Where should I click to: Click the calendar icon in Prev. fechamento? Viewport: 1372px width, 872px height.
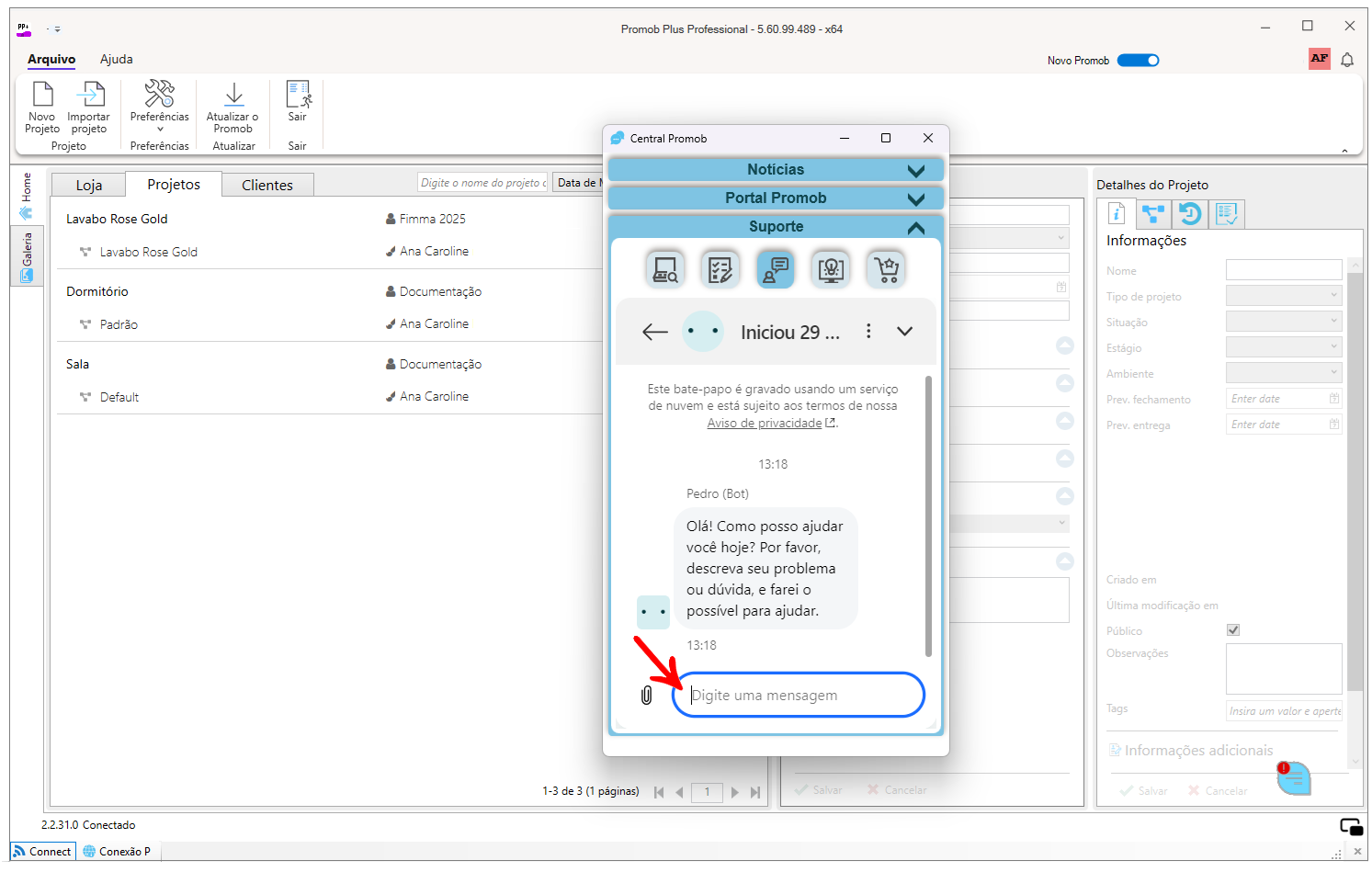[1334, 399]
